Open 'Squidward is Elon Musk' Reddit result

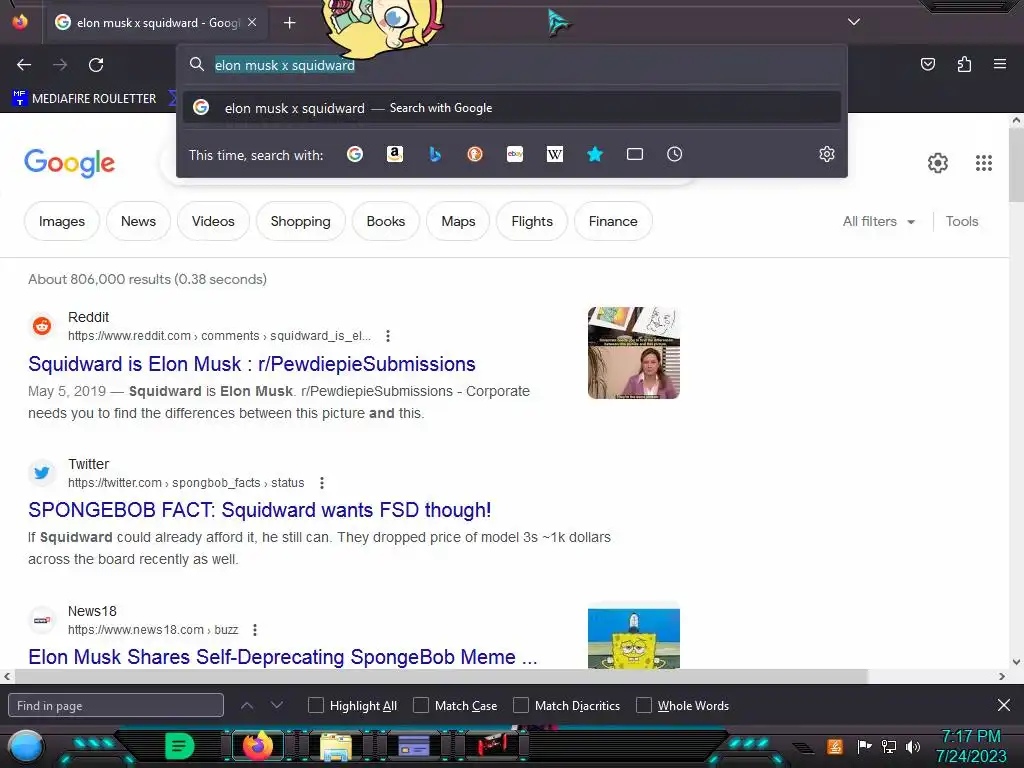tap(251, 364)
